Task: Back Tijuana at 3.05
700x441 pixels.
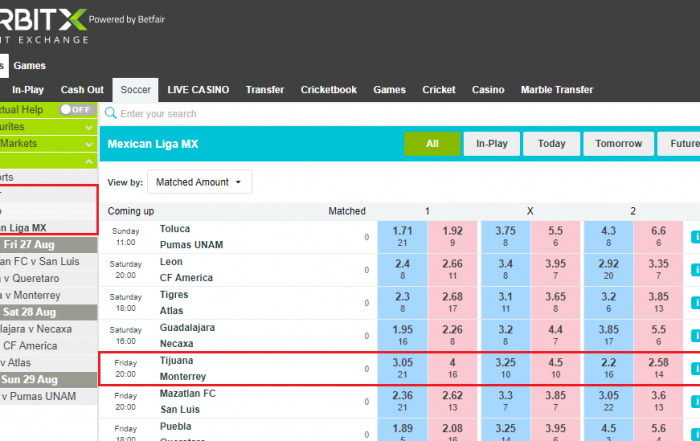Action: point(402,369)
